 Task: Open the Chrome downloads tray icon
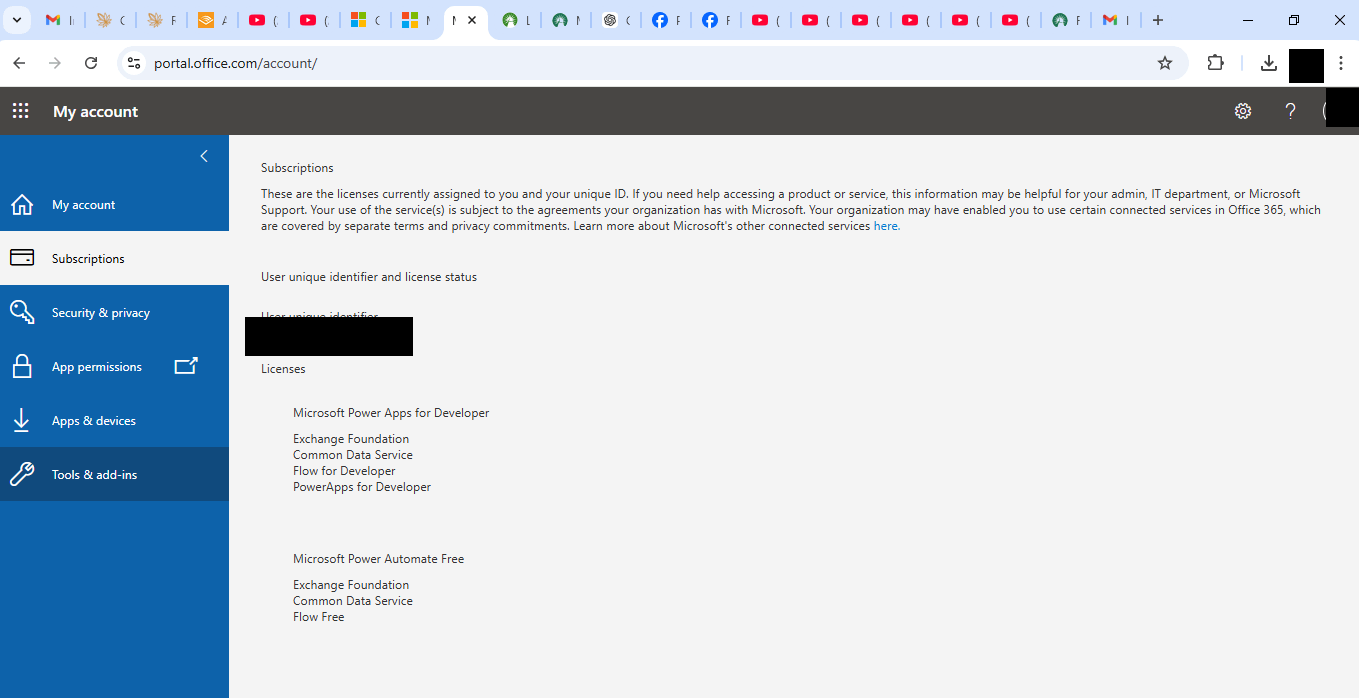click(x=1269, y=63)
